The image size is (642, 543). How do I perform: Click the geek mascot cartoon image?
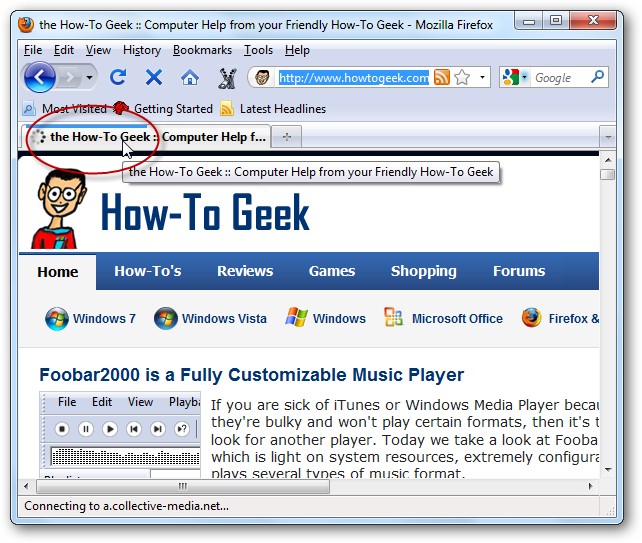(x=58, y=209)
